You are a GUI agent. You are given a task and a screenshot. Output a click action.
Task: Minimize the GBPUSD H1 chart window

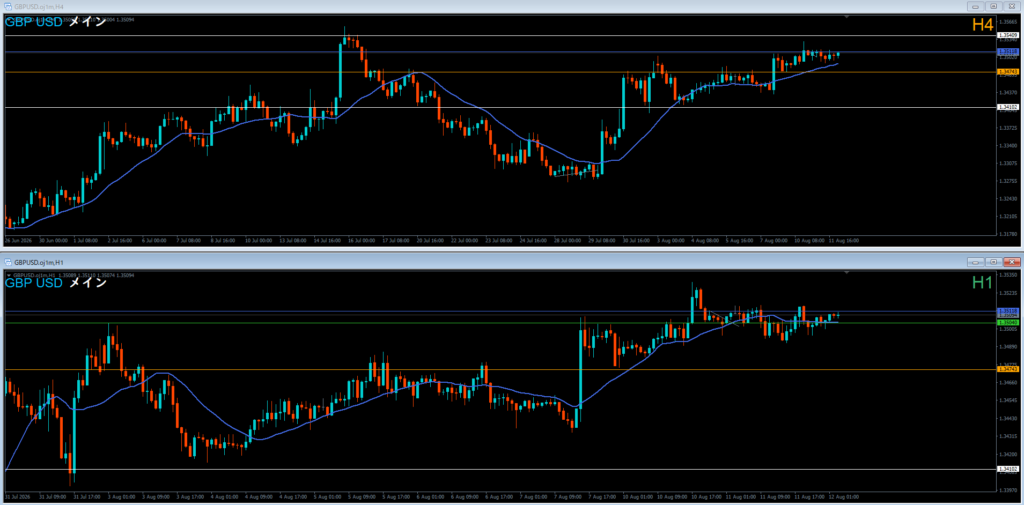coord(978,262)
